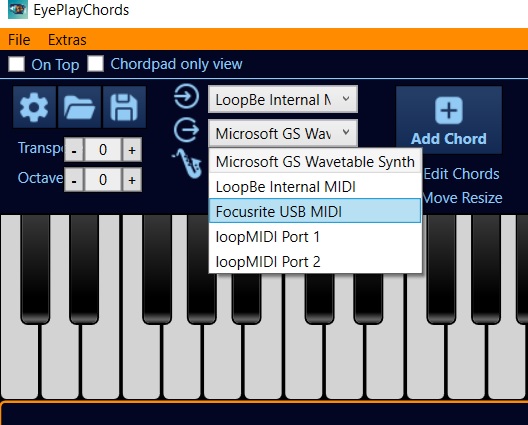Open the Extras menu

coord(67,40)
